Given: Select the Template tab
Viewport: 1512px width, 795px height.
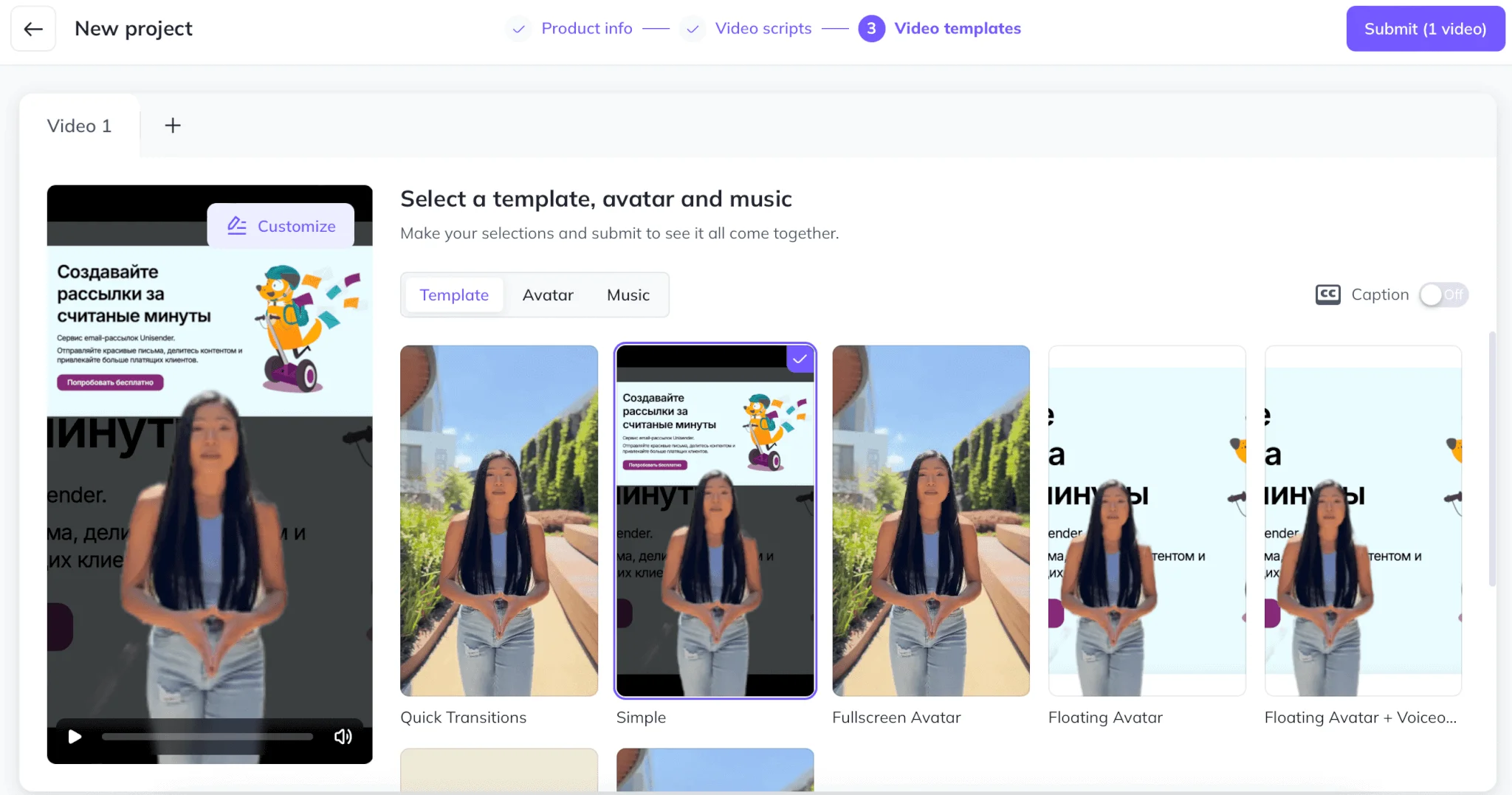Looking at the screenshot, I should click(454, 295).
